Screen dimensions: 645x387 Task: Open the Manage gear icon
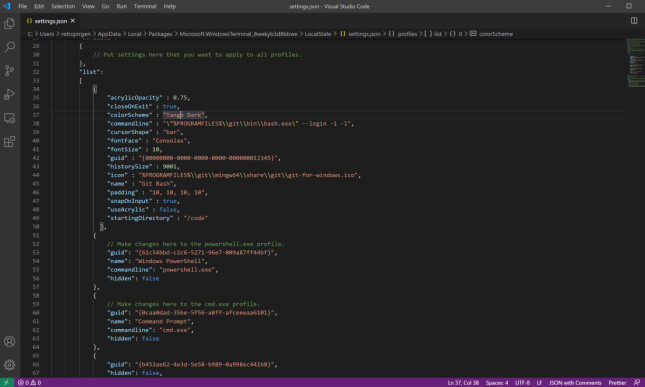(x=9, y=365)
